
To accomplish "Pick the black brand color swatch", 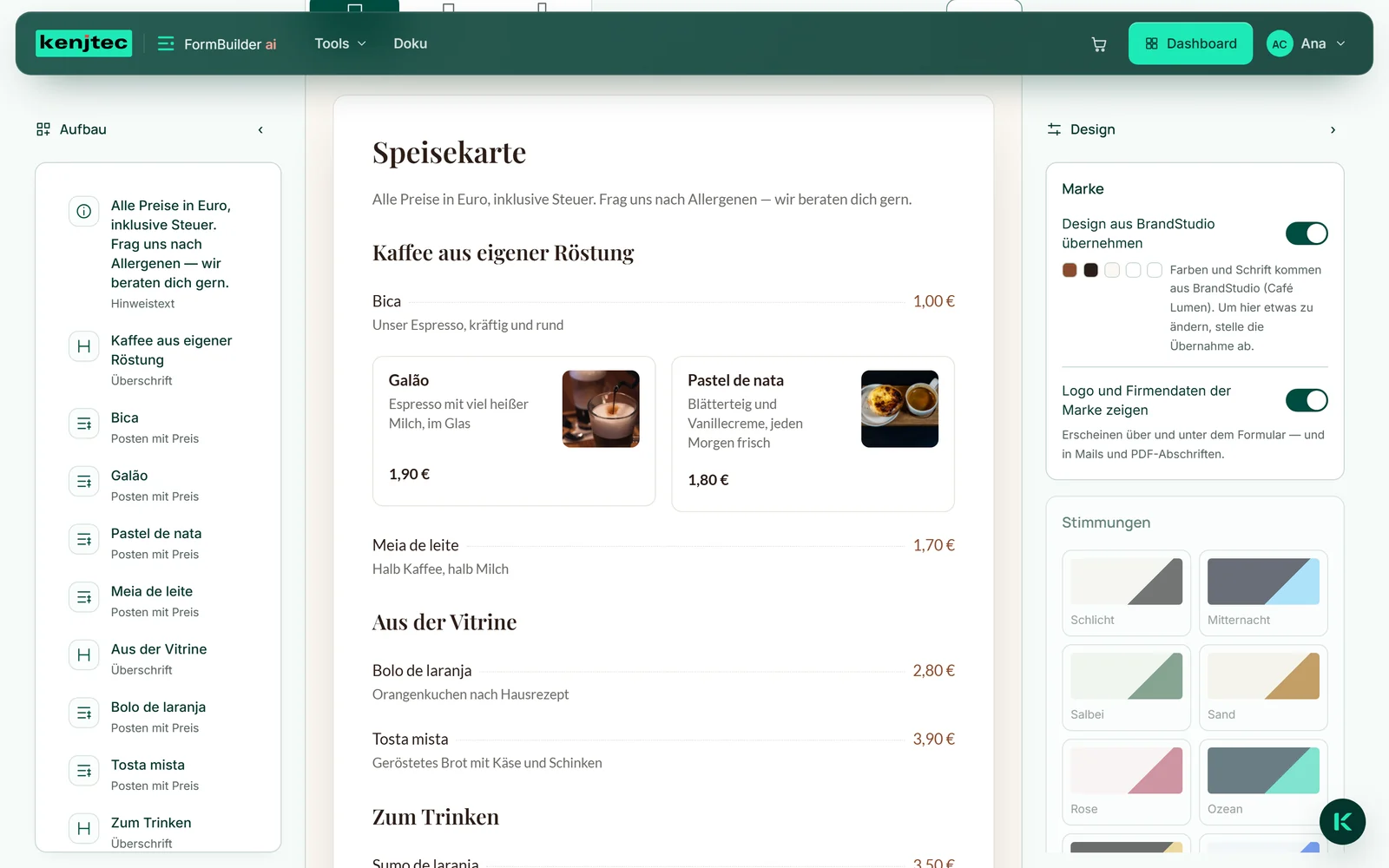I will (1091, 270).
